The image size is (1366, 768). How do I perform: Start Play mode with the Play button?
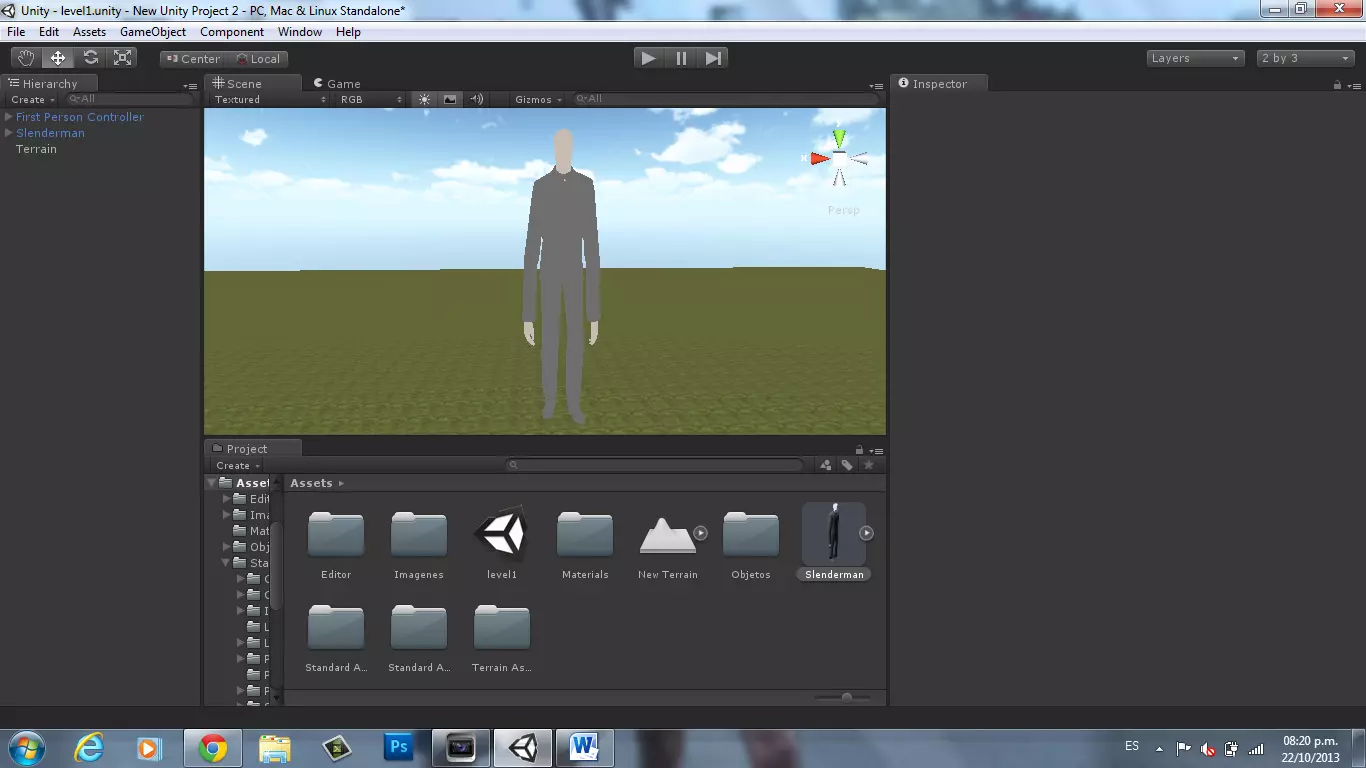pyautogui.click(x=649, y=58)
